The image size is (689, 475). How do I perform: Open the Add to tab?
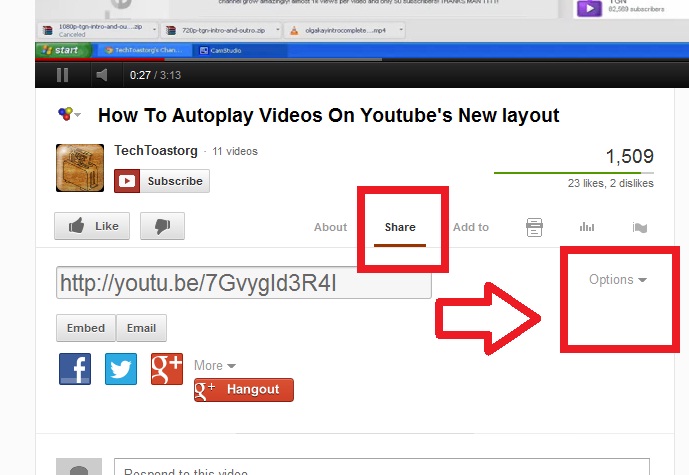pyautogui.click(x=471, y=227)
